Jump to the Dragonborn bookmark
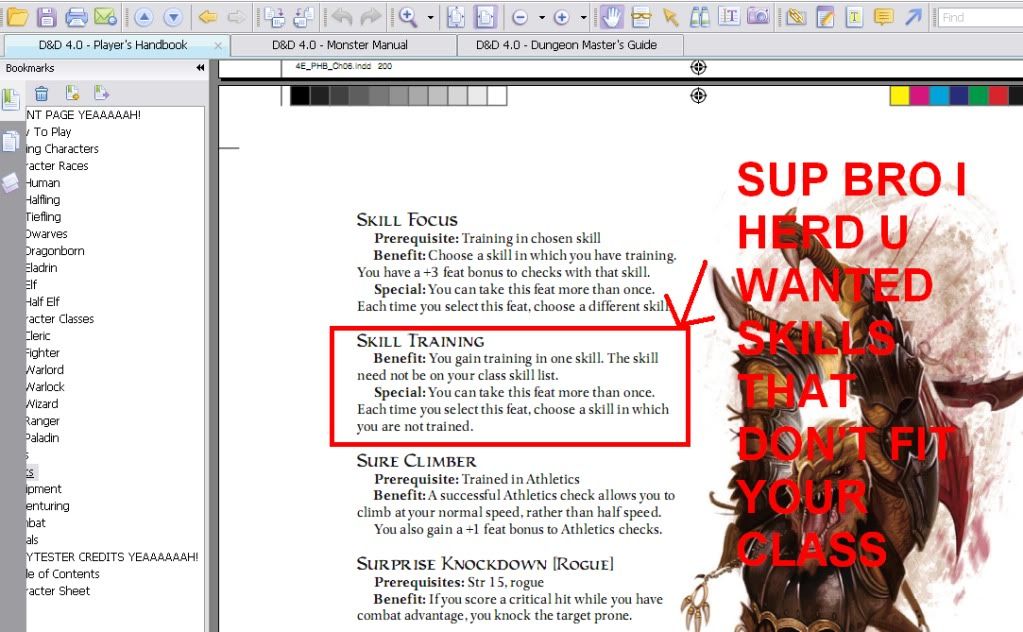This screenshot has width=1023, height=632. tap(55, 250)
